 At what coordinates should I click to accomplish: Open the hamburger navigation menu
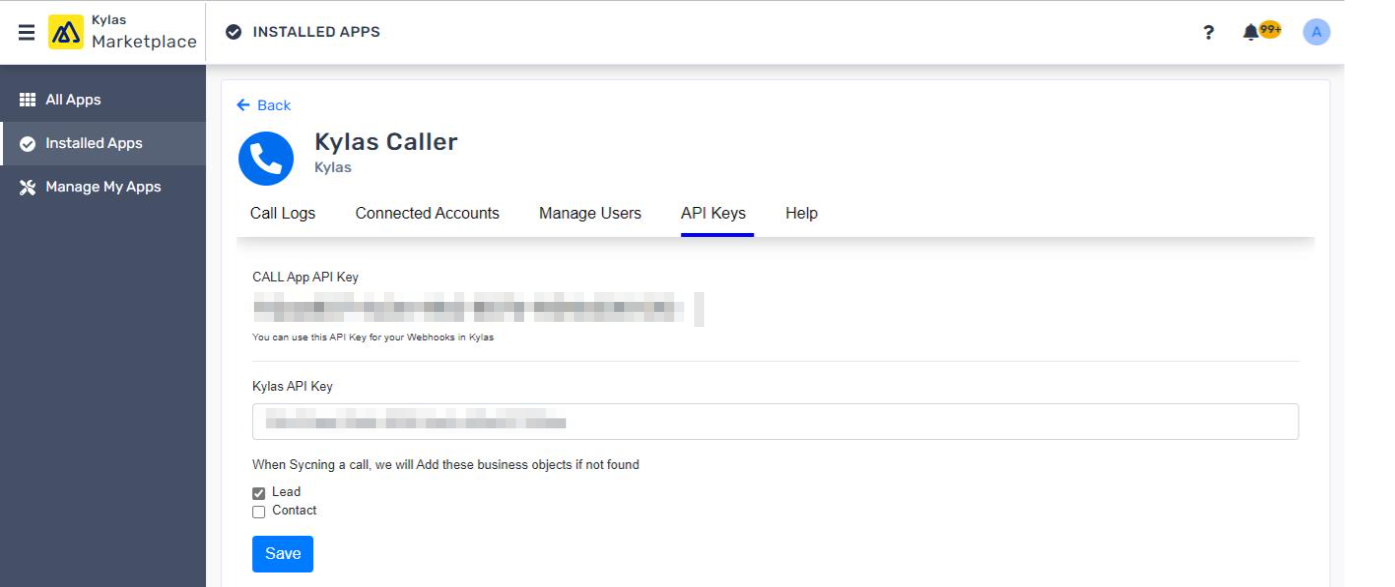[27, 32]
